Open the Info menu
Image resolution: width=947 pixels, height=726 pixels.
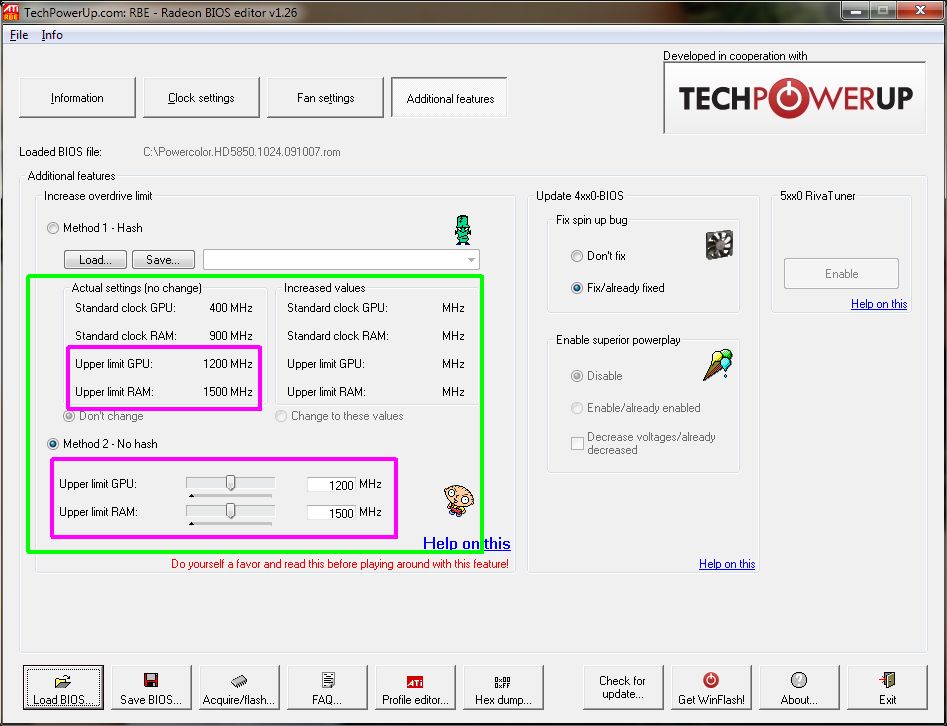click(x=52, y=35)
